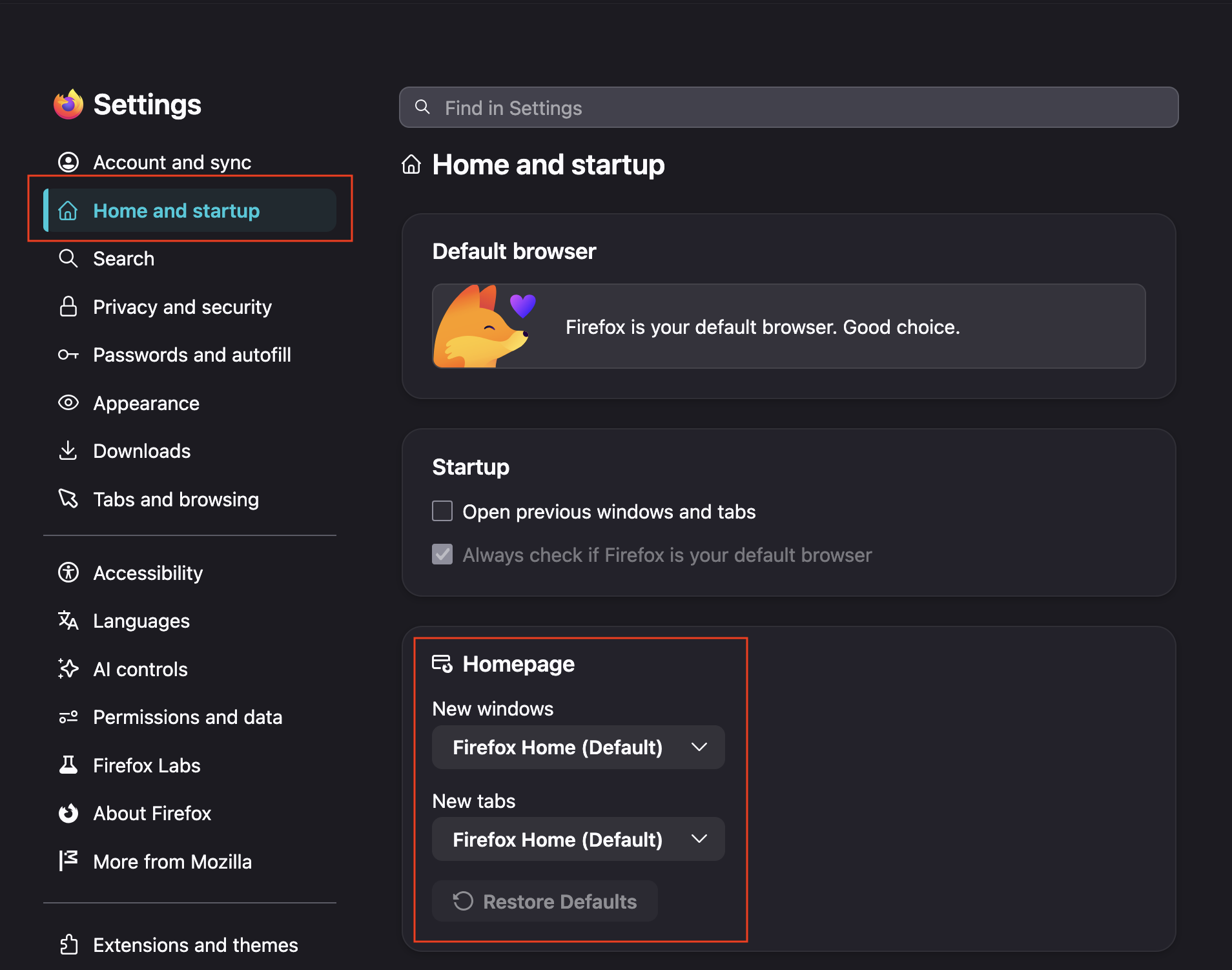Open AI controls category
The image size is (1232, 970).
click(x=190, y=669)
